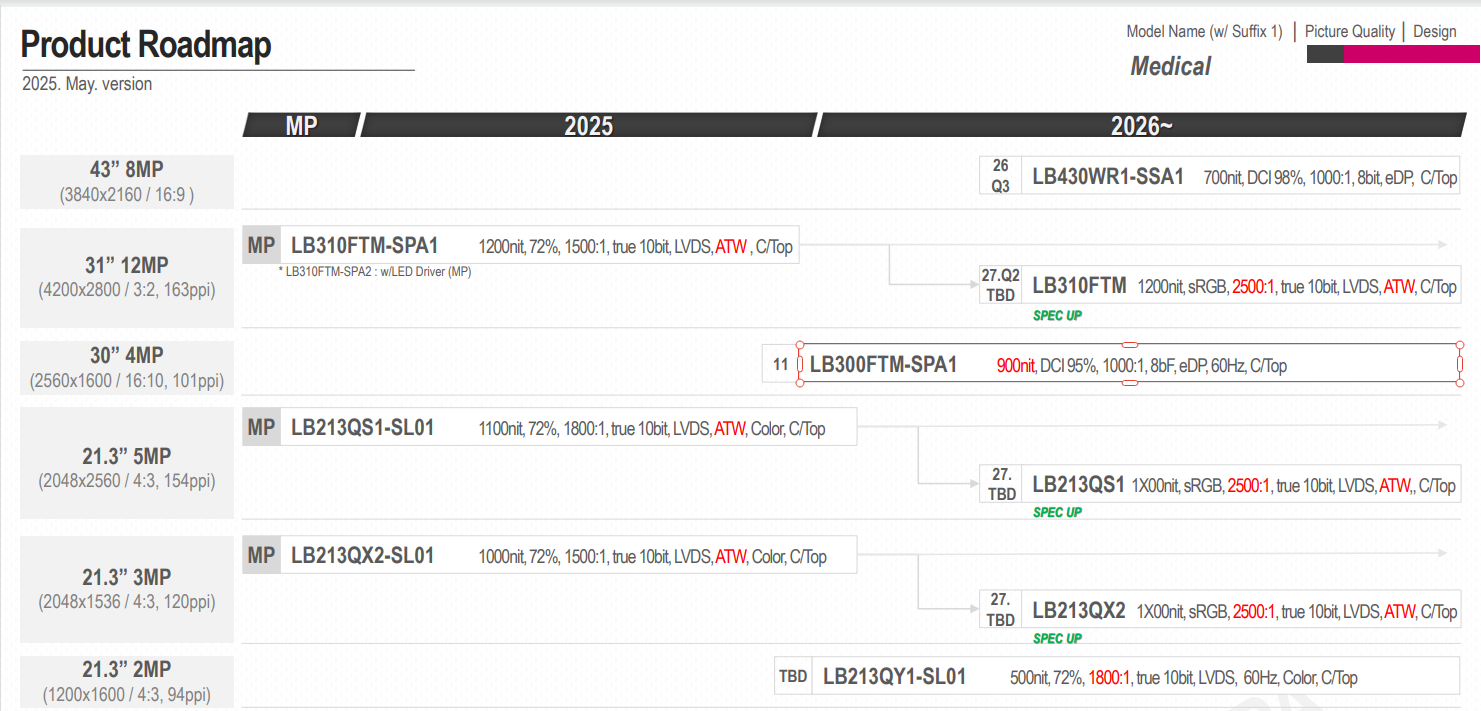The width and height of the screenshot is (1481, 711).
Task: Click the MP badge beside LB310FTM-SPA1
Action: pos(261,245)
